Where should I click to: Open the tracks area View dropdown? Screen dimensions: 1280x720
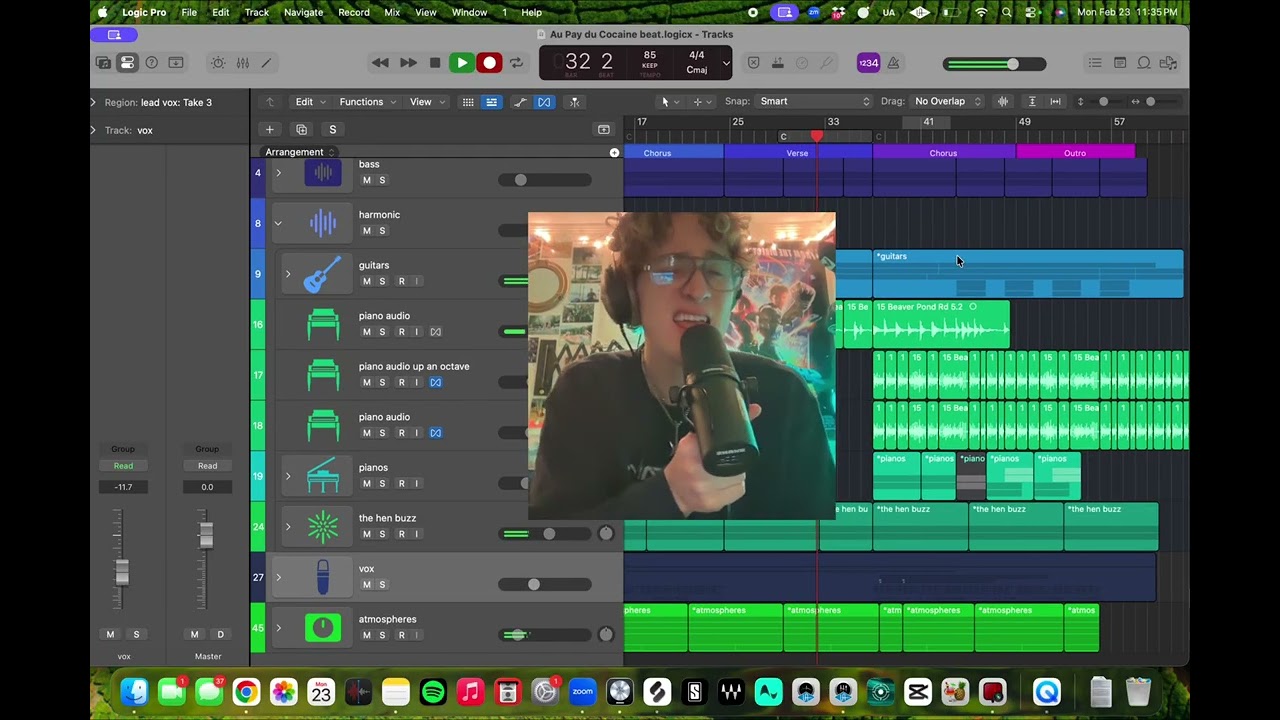[x=426, y=101]
